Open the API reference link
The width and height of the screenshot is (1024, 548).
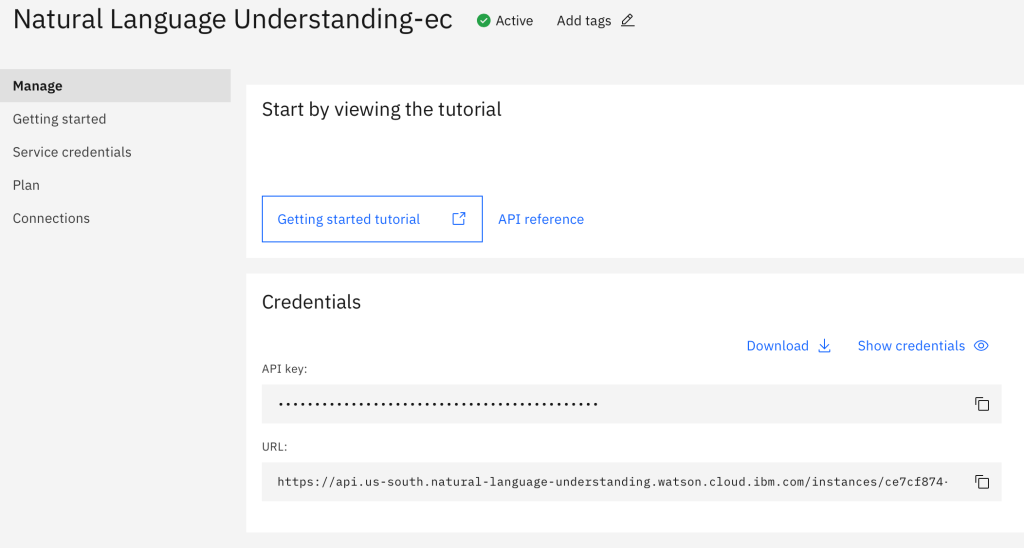point(541,219)
